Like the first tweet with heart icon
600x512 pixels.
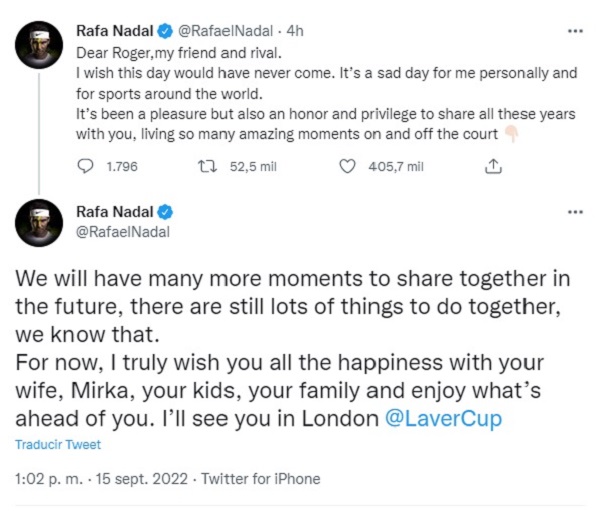point(348,168)
